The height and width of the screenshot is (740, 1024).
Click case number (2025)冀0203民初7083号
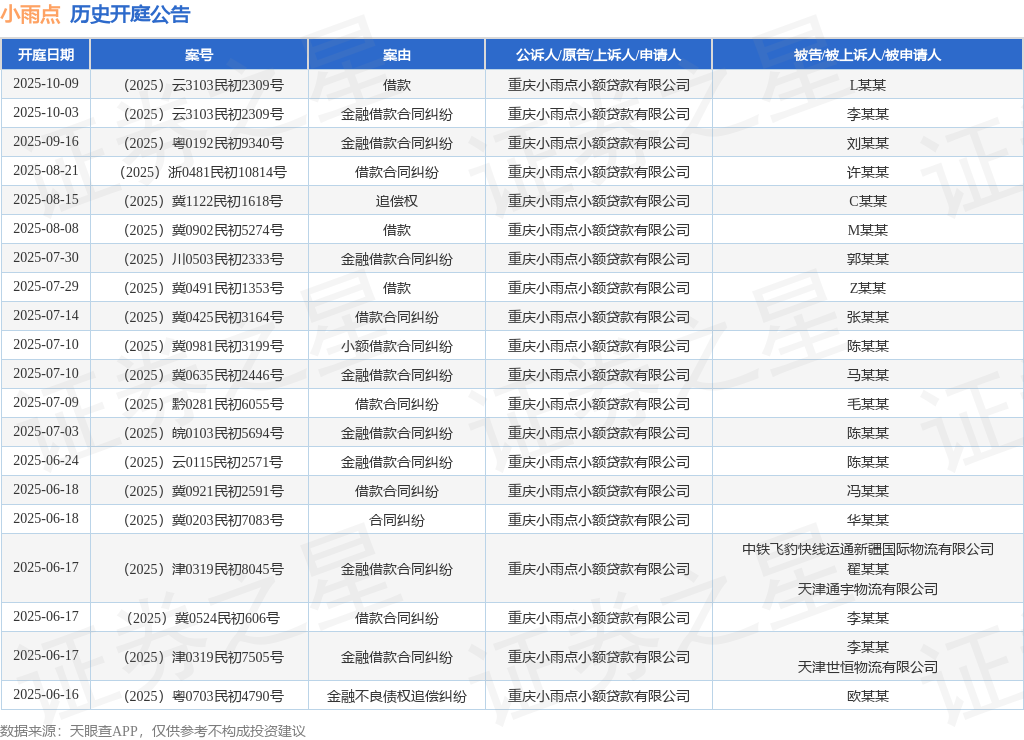[203, 520]
